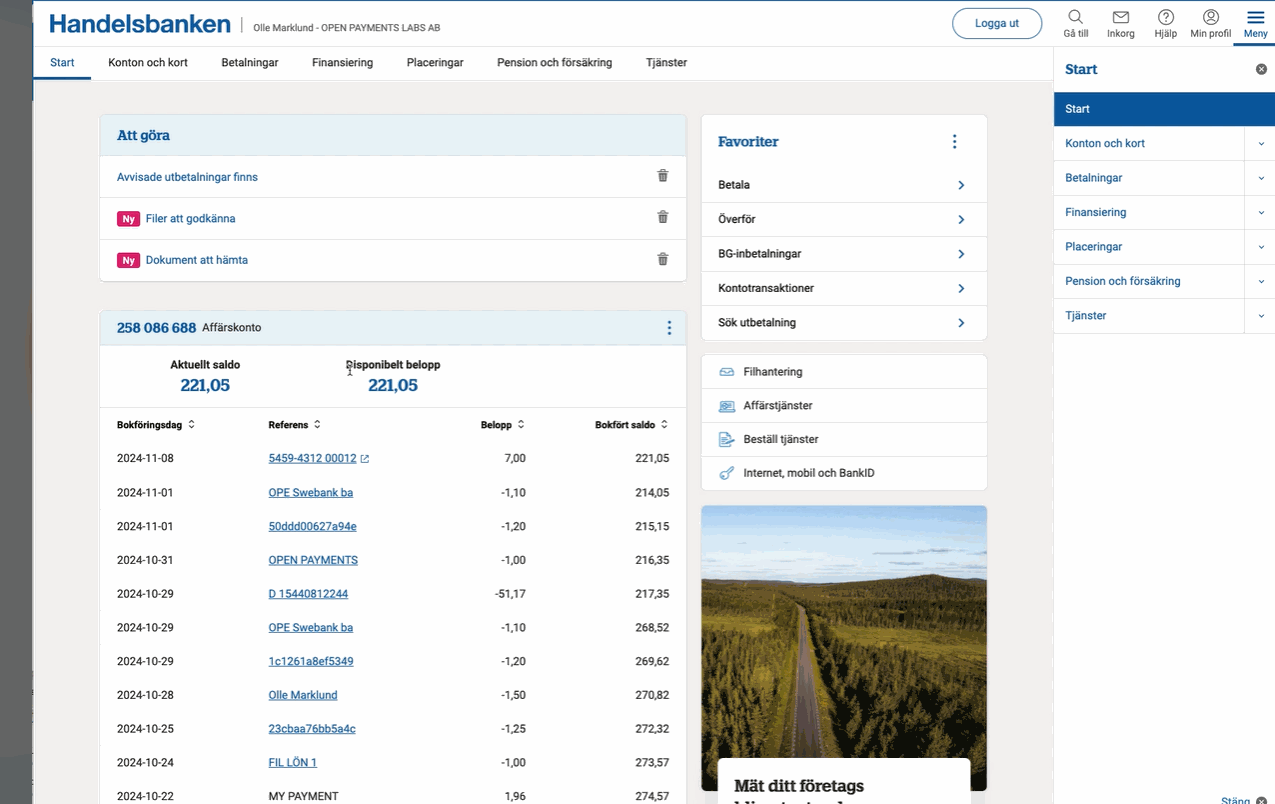The image size is (1275, 804).
Task: Delete the Filer att godkänna item
Action: pyautogui.click(x=662, y=217)
